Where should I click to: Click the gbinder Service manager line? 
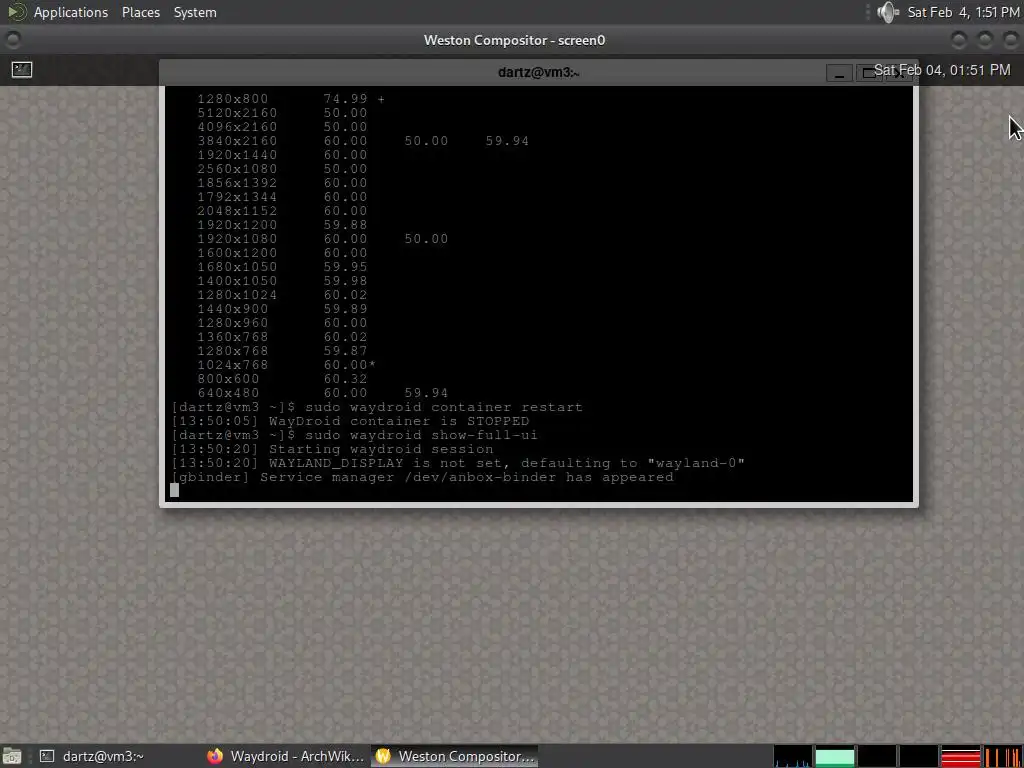click(x=422, y=477)
